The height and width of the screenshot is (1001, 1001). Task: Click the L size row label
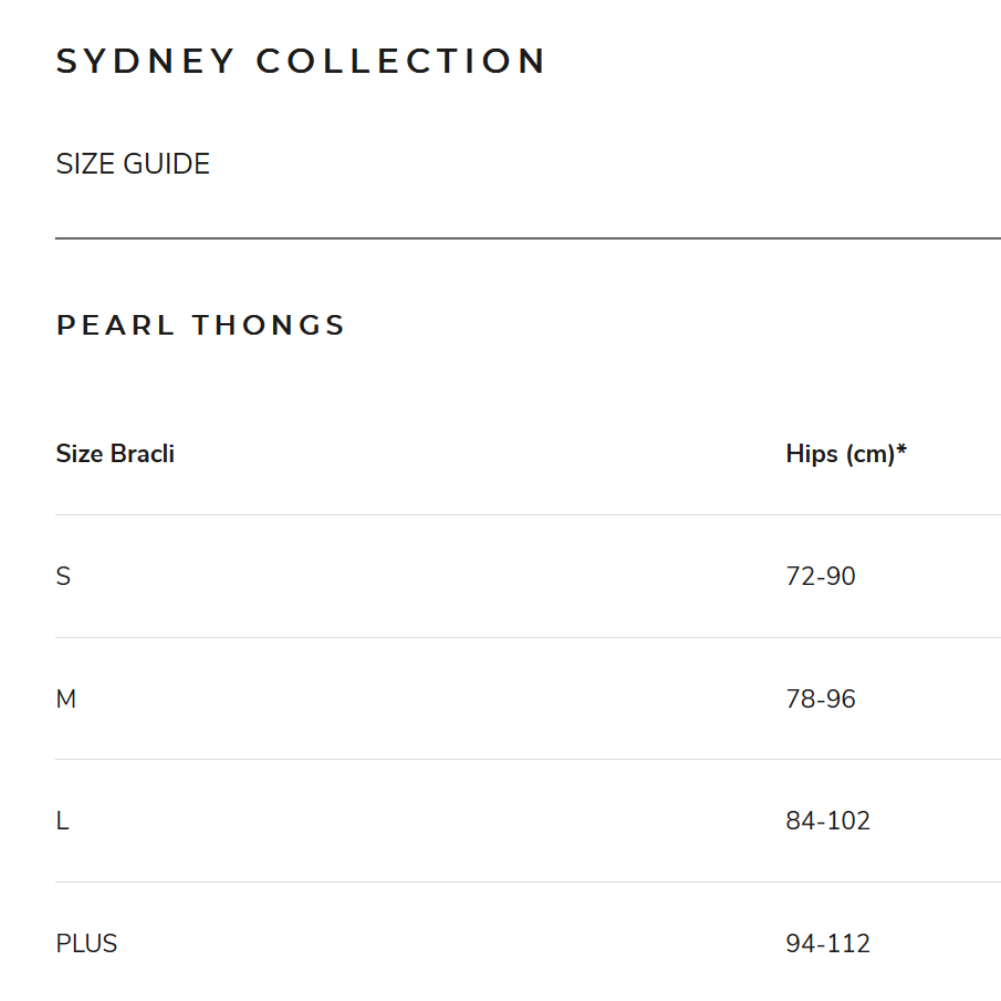coord(63,821)
